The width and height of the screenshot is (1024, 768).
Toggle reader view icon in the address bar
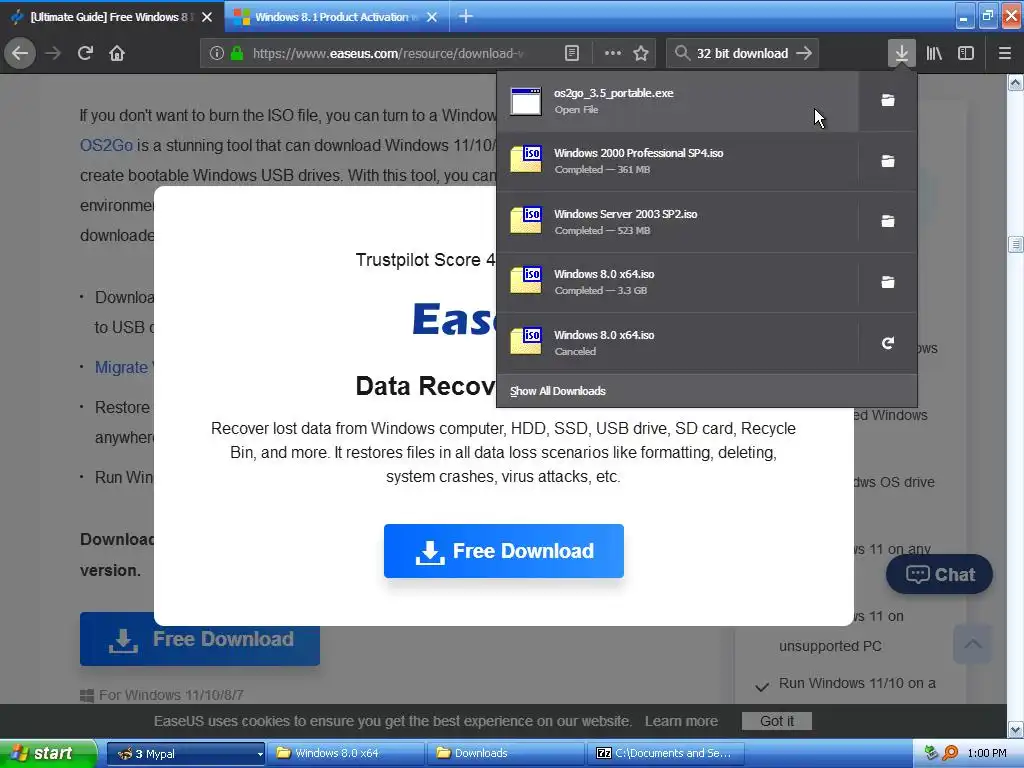(x=572, y=53)
